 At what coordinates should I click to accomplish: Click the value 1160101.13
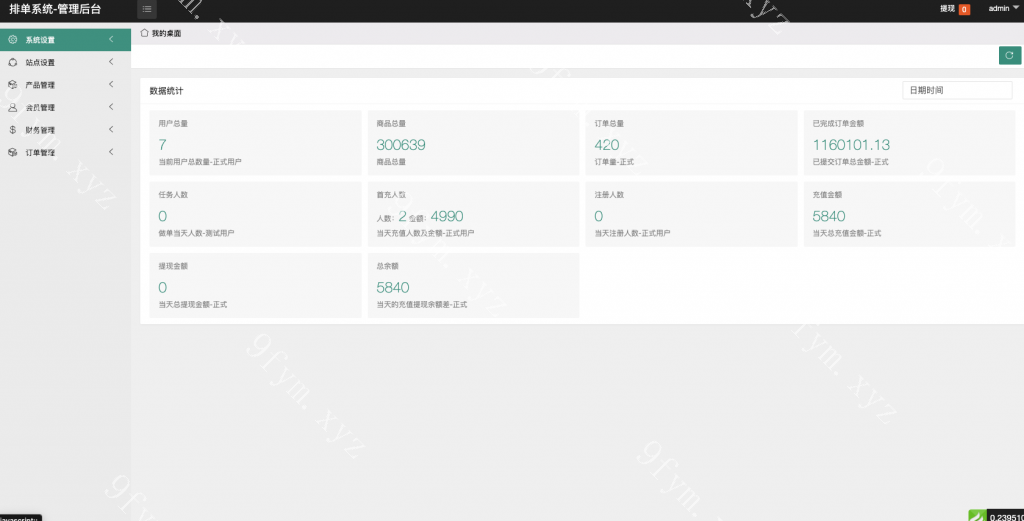coord(851,145)
